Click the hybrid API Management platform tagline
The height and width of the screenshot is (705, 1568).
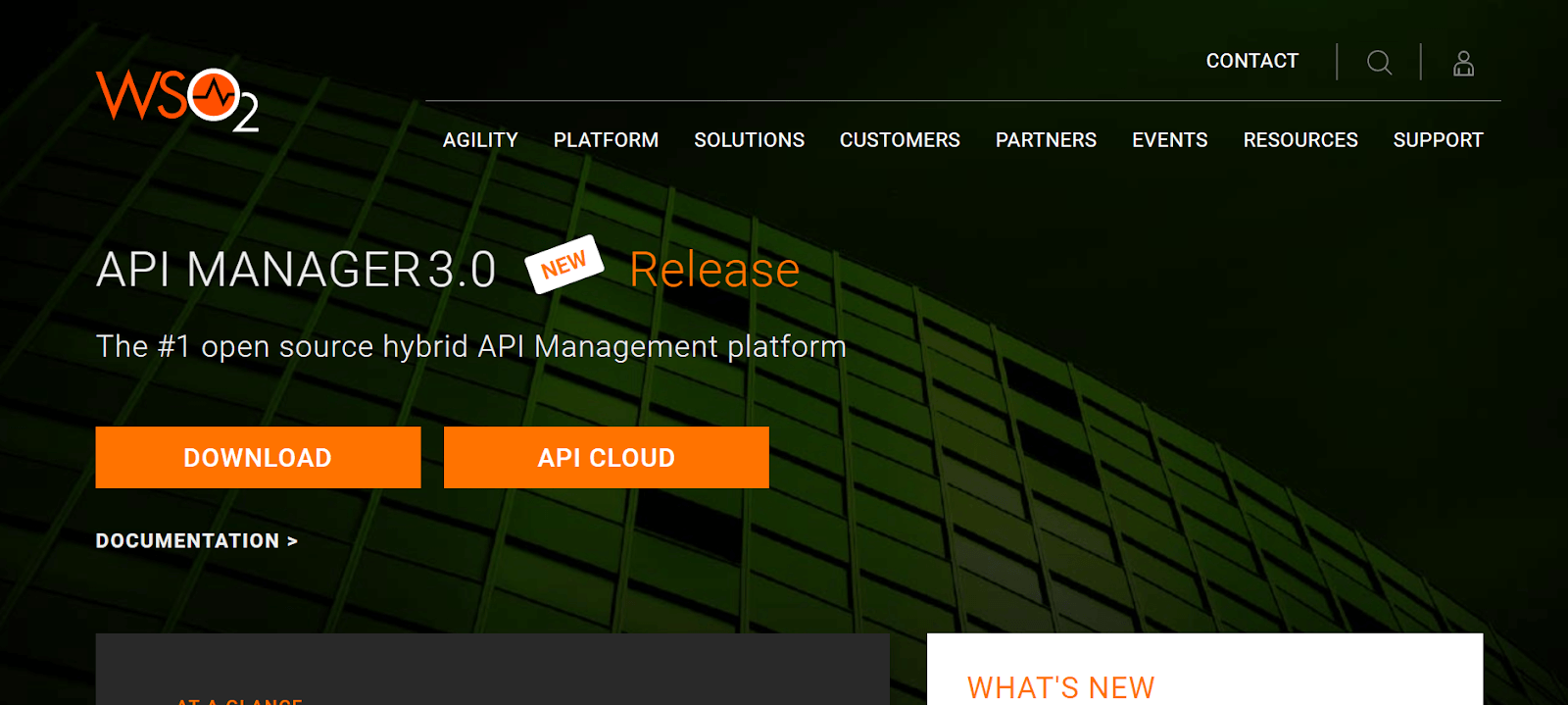tap(471, 346)
